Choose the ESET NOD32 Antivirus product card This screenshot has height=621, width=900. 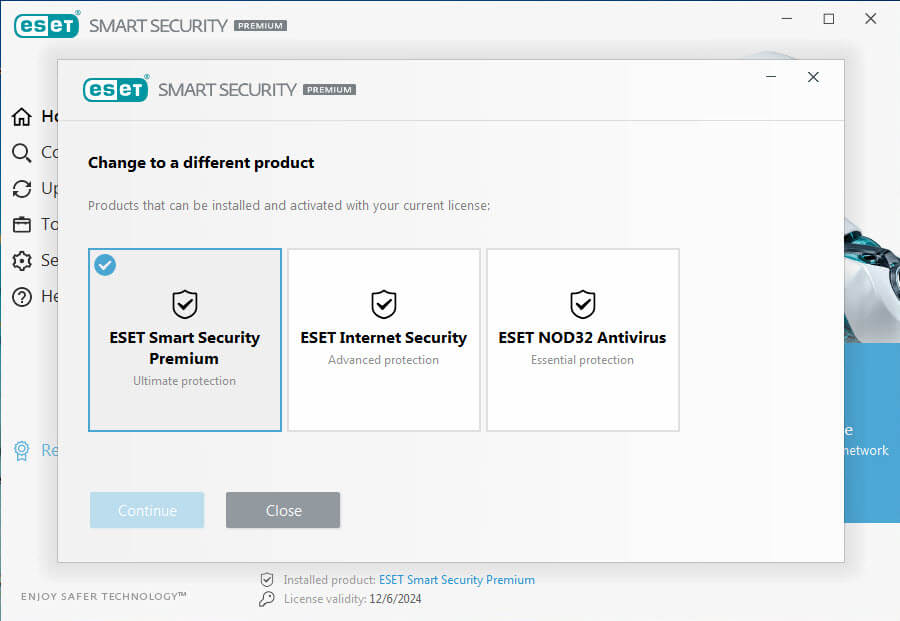[583, 340]
